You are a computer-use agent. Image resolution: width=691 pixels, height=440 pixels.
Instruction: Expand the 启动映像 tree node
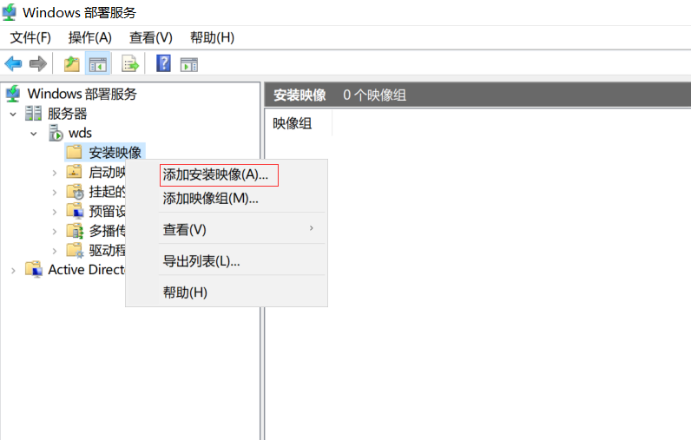pos(54,173)
